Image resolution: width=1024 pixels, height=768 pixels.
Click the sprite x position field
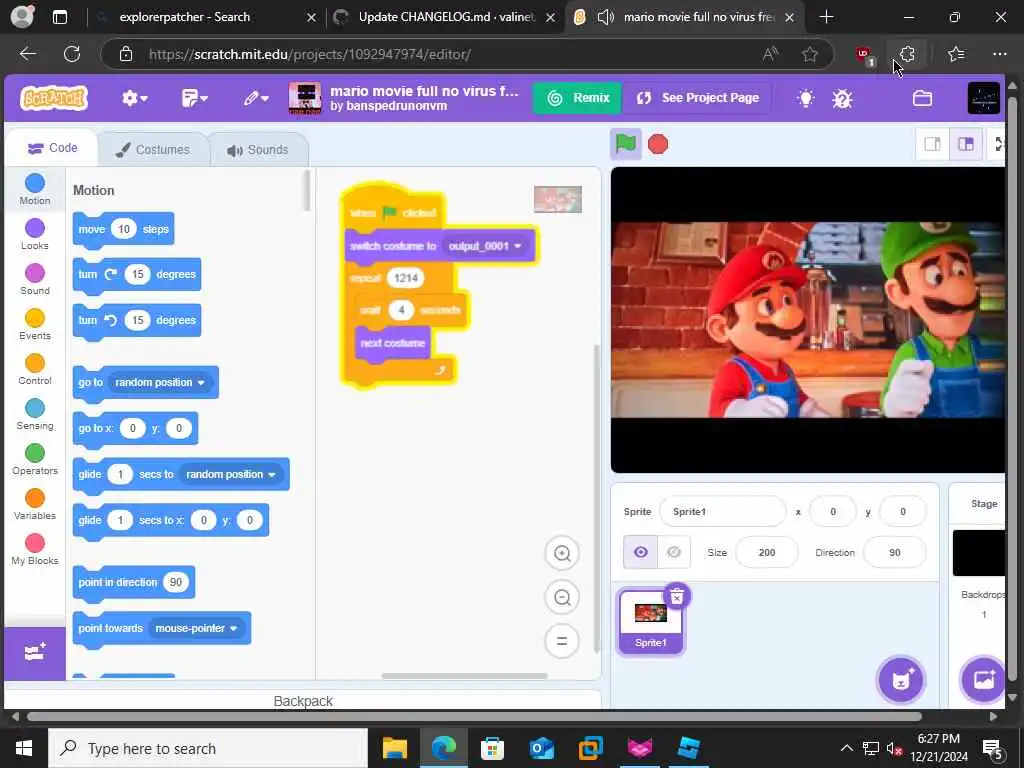pyautogui.click(x=833, y=511)
